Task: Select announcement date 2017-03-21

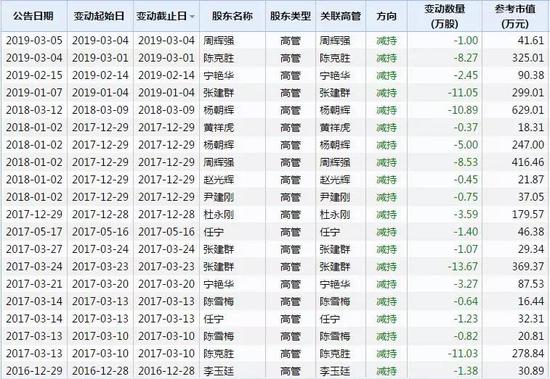Action: pos(34,284)
